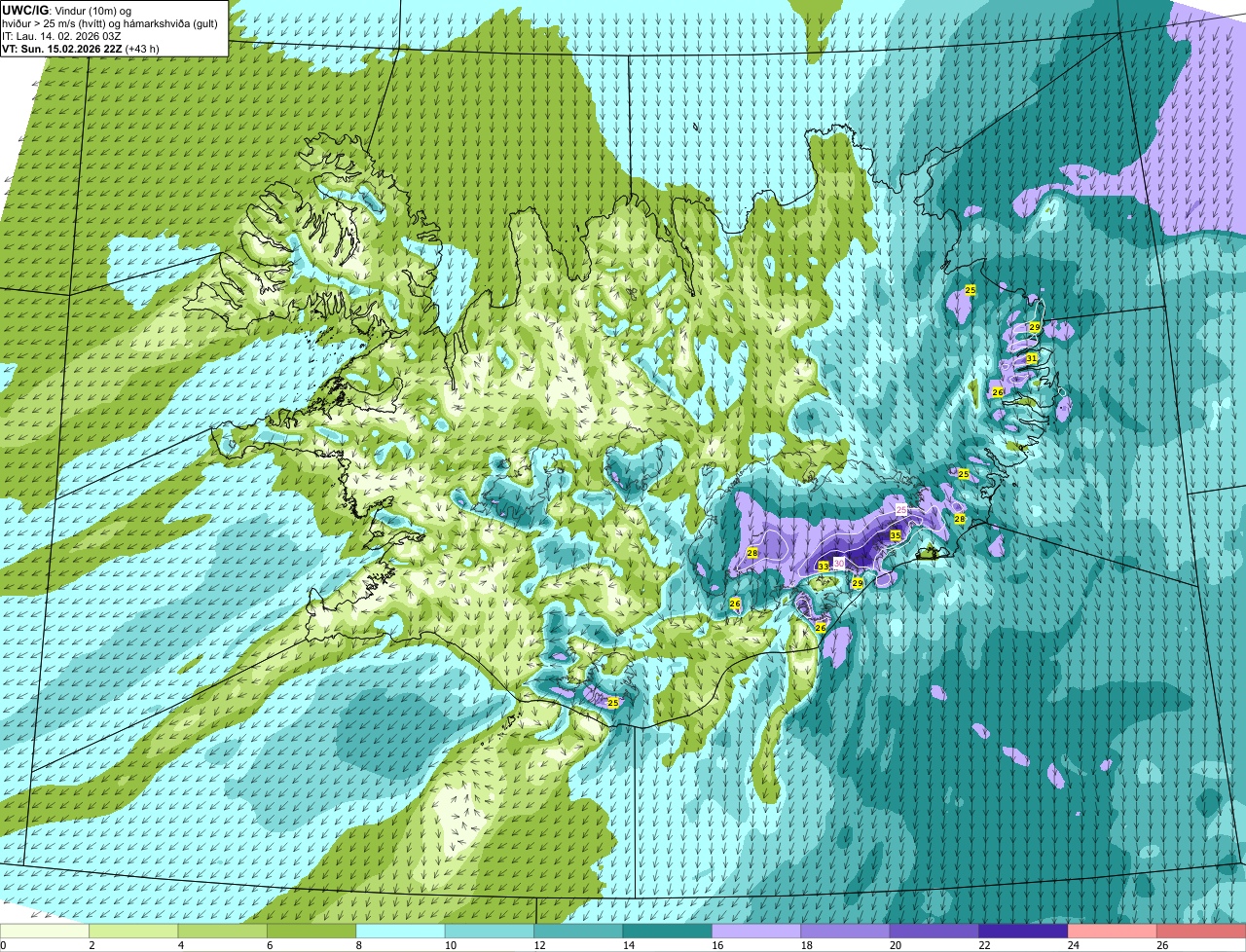Image resolution: width=1246 pixels, height=952 pixels.
Task: Click the 10–12 m/s light teal swatch
Action: (490, 931)
